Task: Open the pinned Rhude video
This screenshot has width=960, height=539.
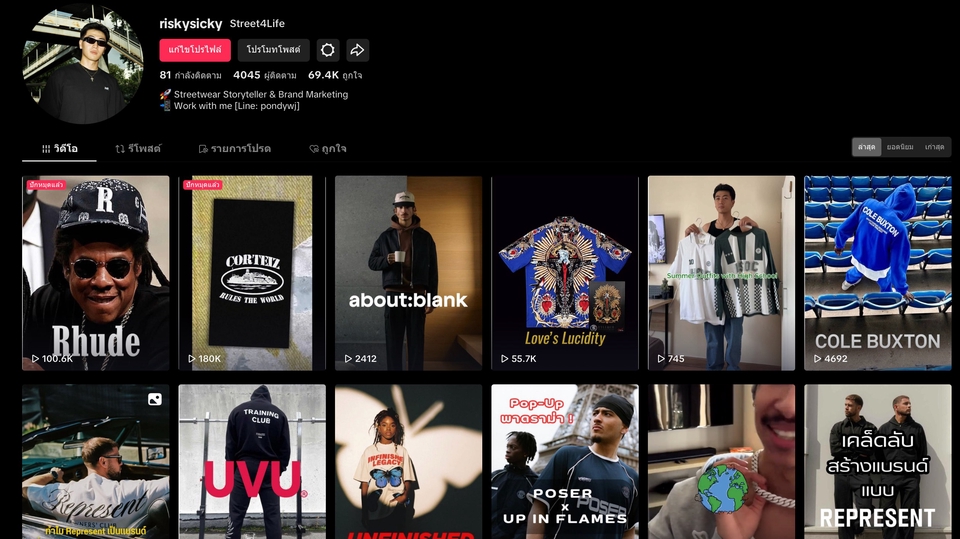Action: tap(96, 273)
